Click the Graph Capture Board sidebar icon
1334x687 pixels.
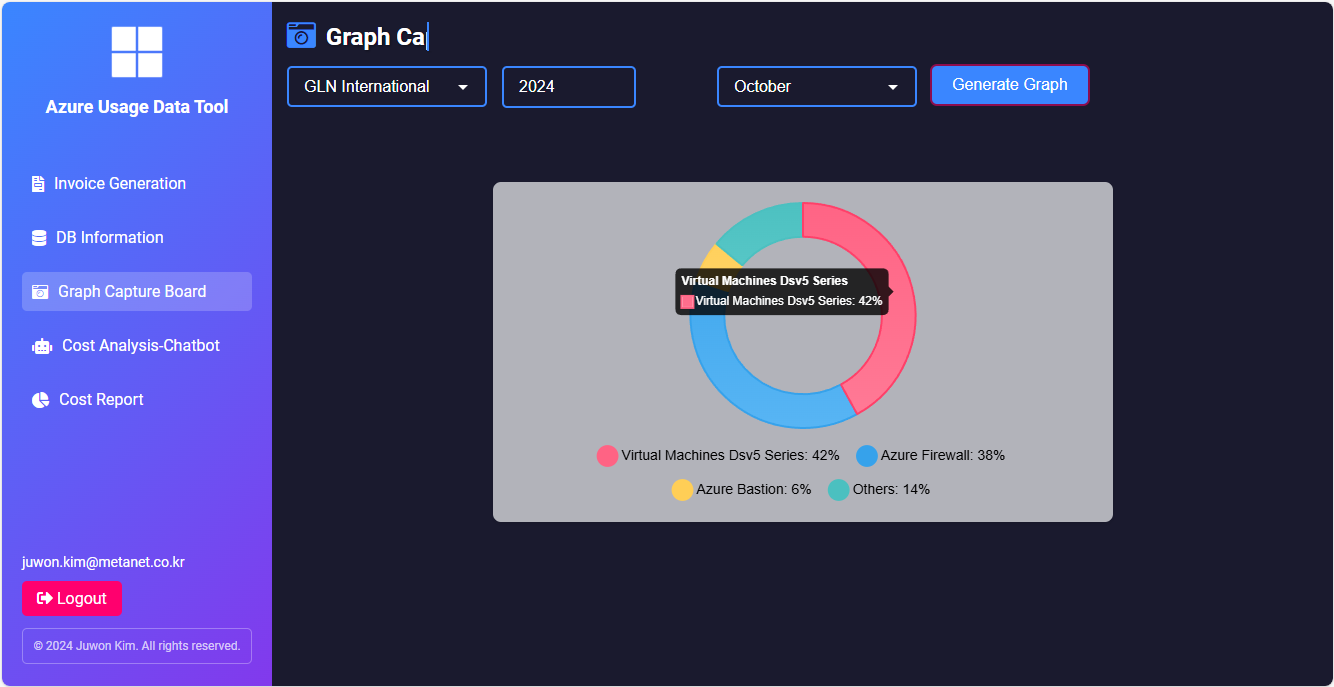40,292
